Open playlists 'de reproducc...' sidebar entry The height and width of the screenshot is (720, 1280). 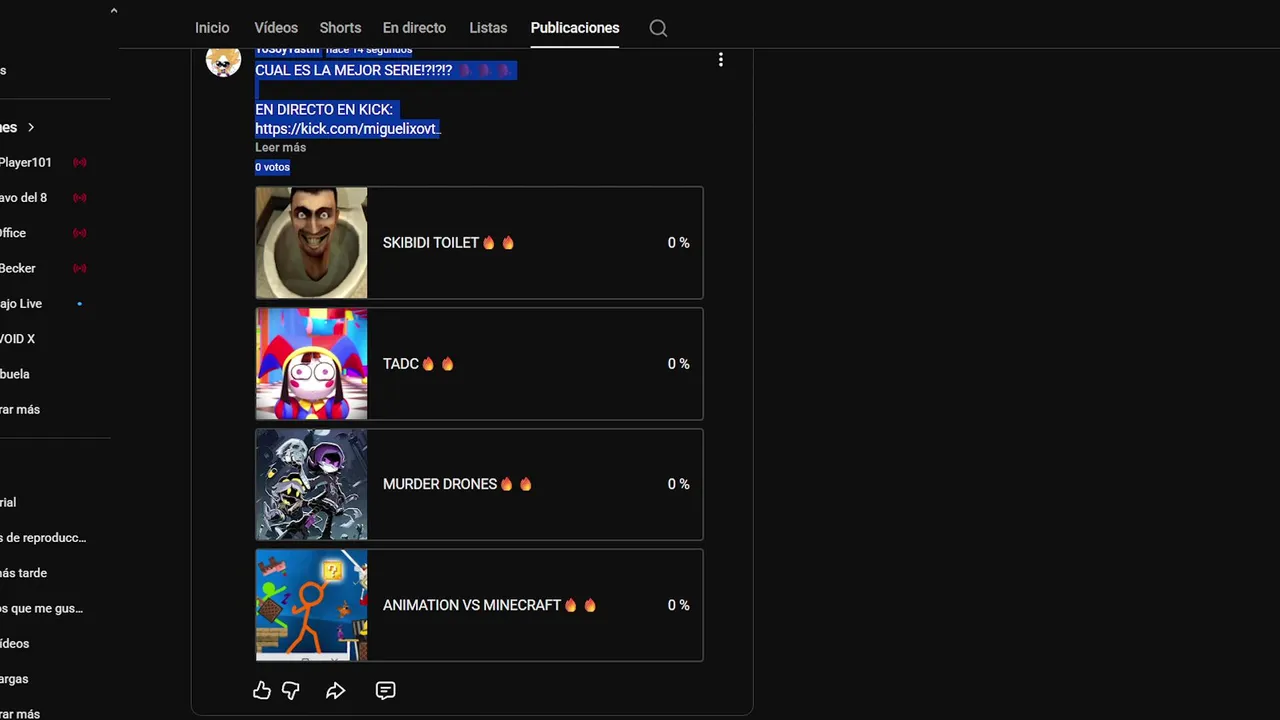point(43,538)
